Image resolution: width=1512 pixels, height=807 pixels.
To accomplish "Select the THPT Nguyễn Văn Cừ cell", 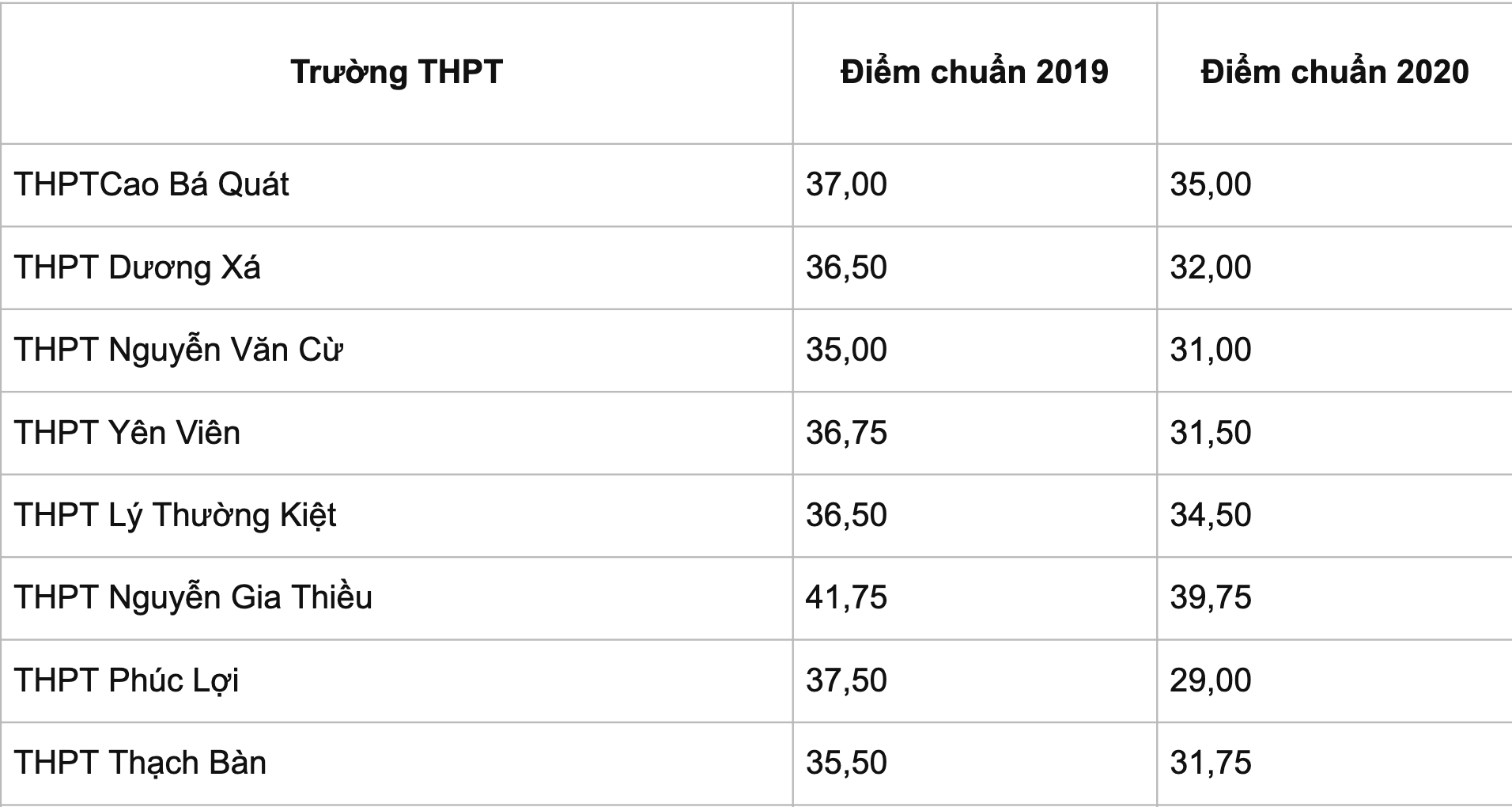I will coord(179,350).
